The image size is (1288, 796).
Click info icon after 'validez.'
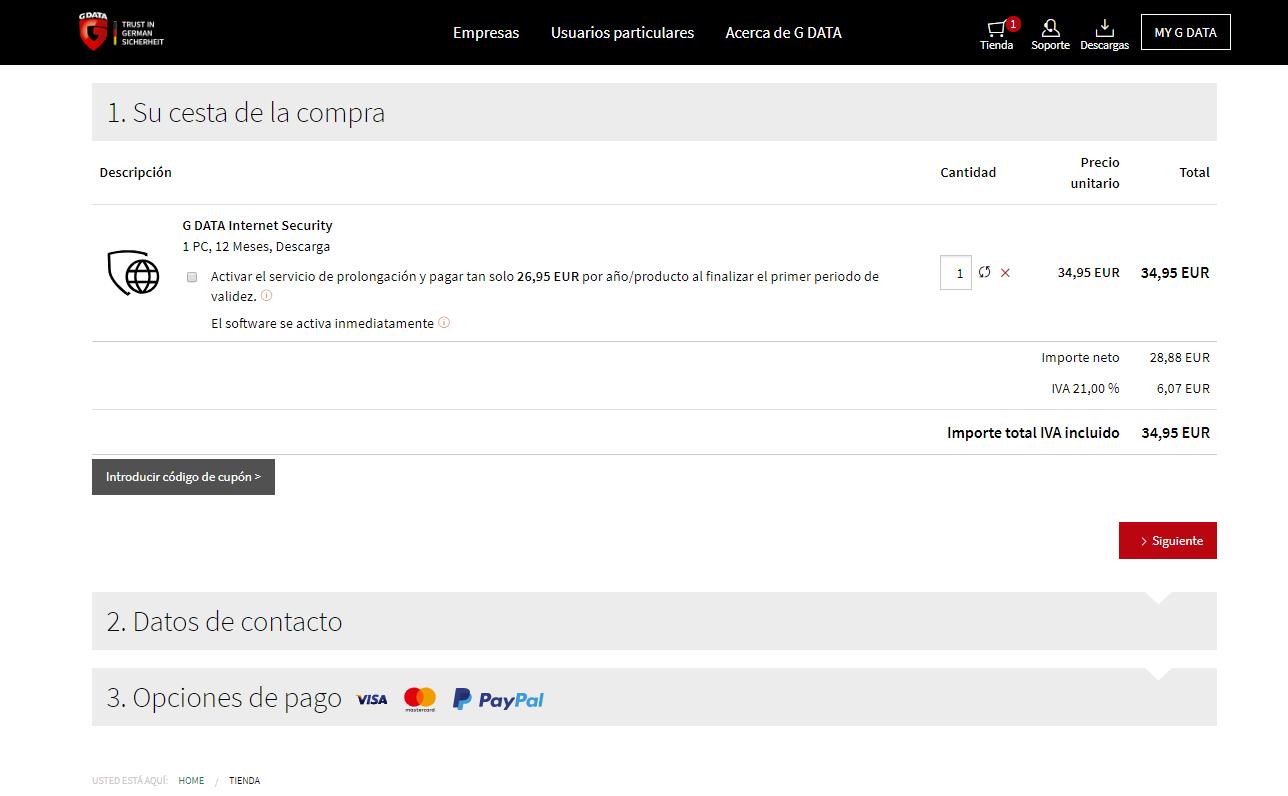[266, 296]
